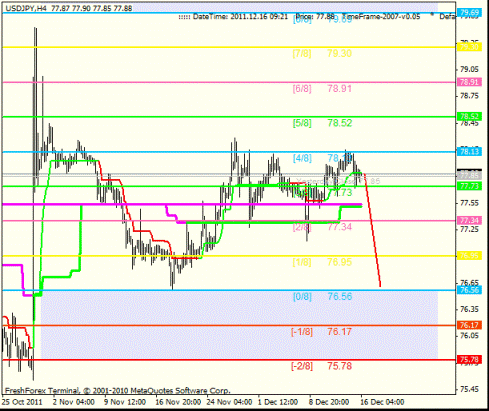Click the [0/8] 76.56 level label
This screenshot has height=411, width=489.
pos(322,297)
